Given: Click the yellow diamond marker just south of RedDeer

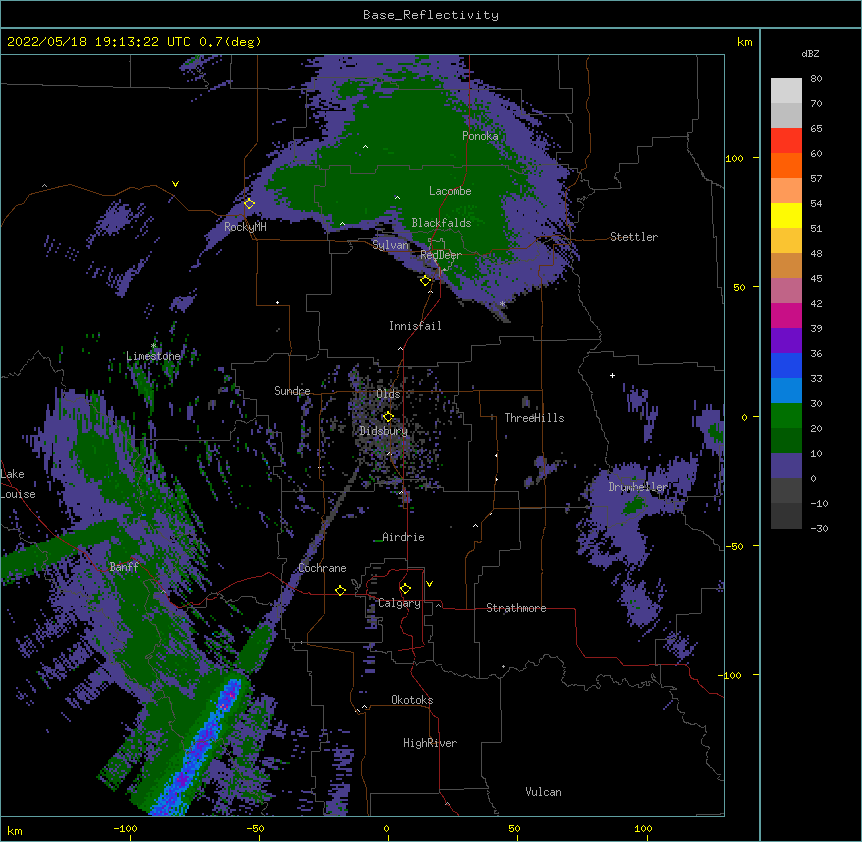Looking at the screenshot, I should [x=425, y=281].
